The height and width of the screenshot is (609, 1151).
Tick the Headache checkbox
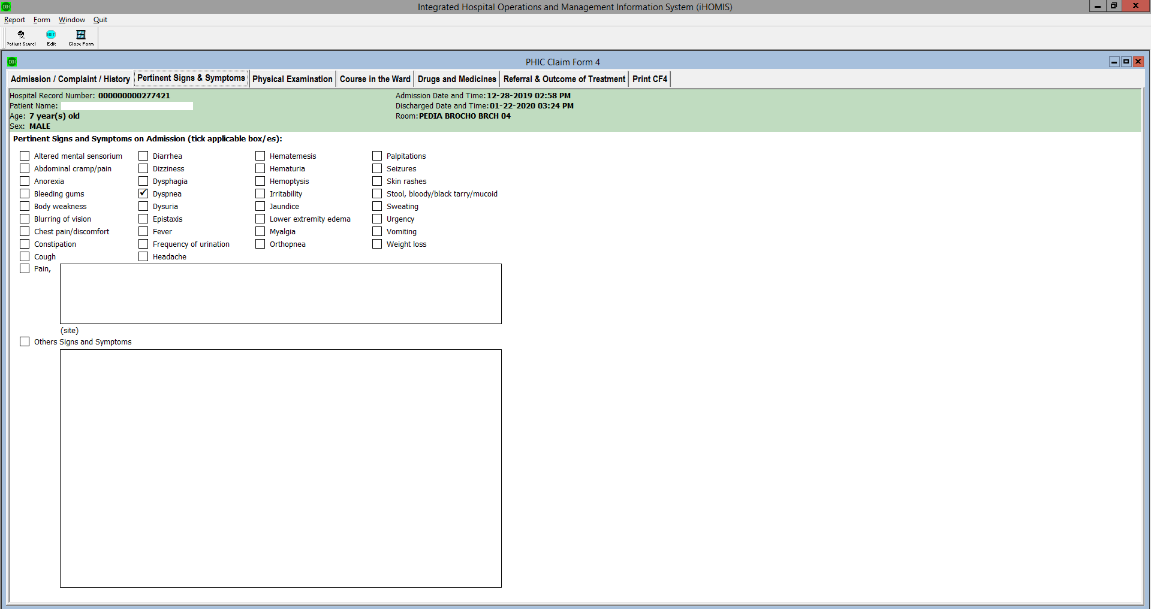point(143,257)
